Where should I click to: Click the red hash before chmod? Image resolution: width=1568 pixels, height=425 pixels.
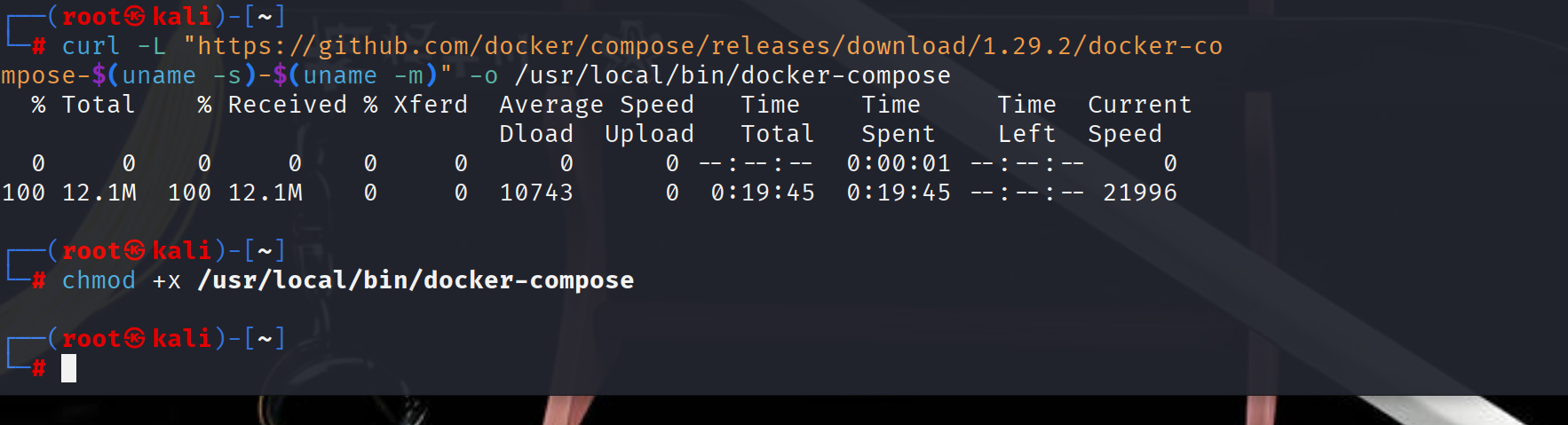(x=39, y=280)
